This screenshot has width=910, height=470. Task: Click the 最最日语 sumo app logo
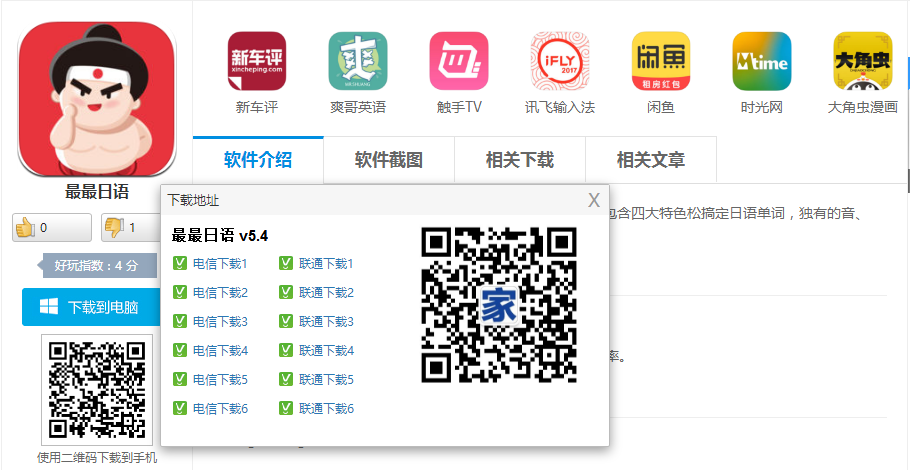pyautogui.click(x=97, y=99)
